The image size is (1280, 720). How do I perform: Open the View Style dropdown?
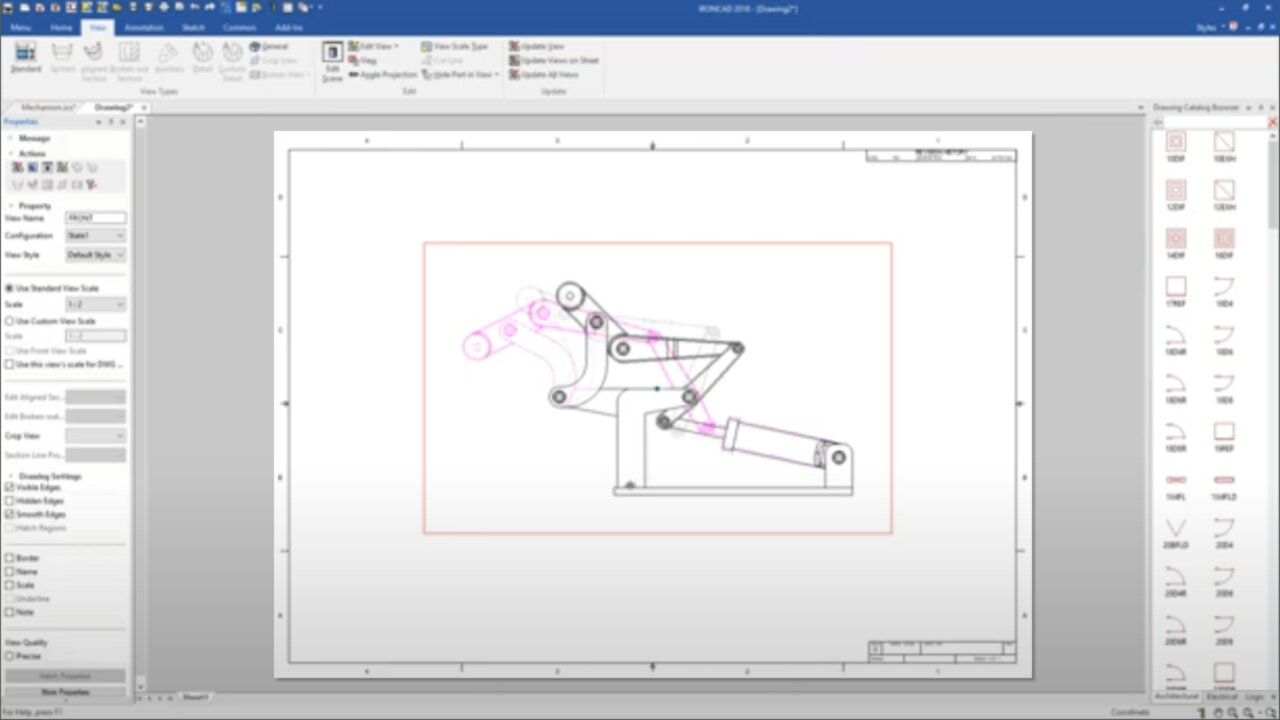95,254
